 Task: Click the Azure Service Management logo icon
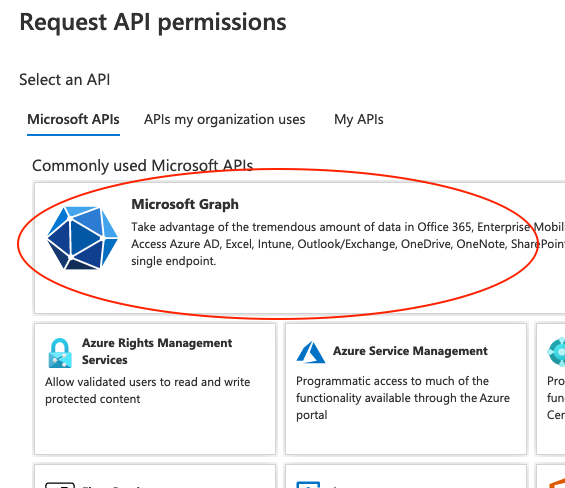(311, 352)
